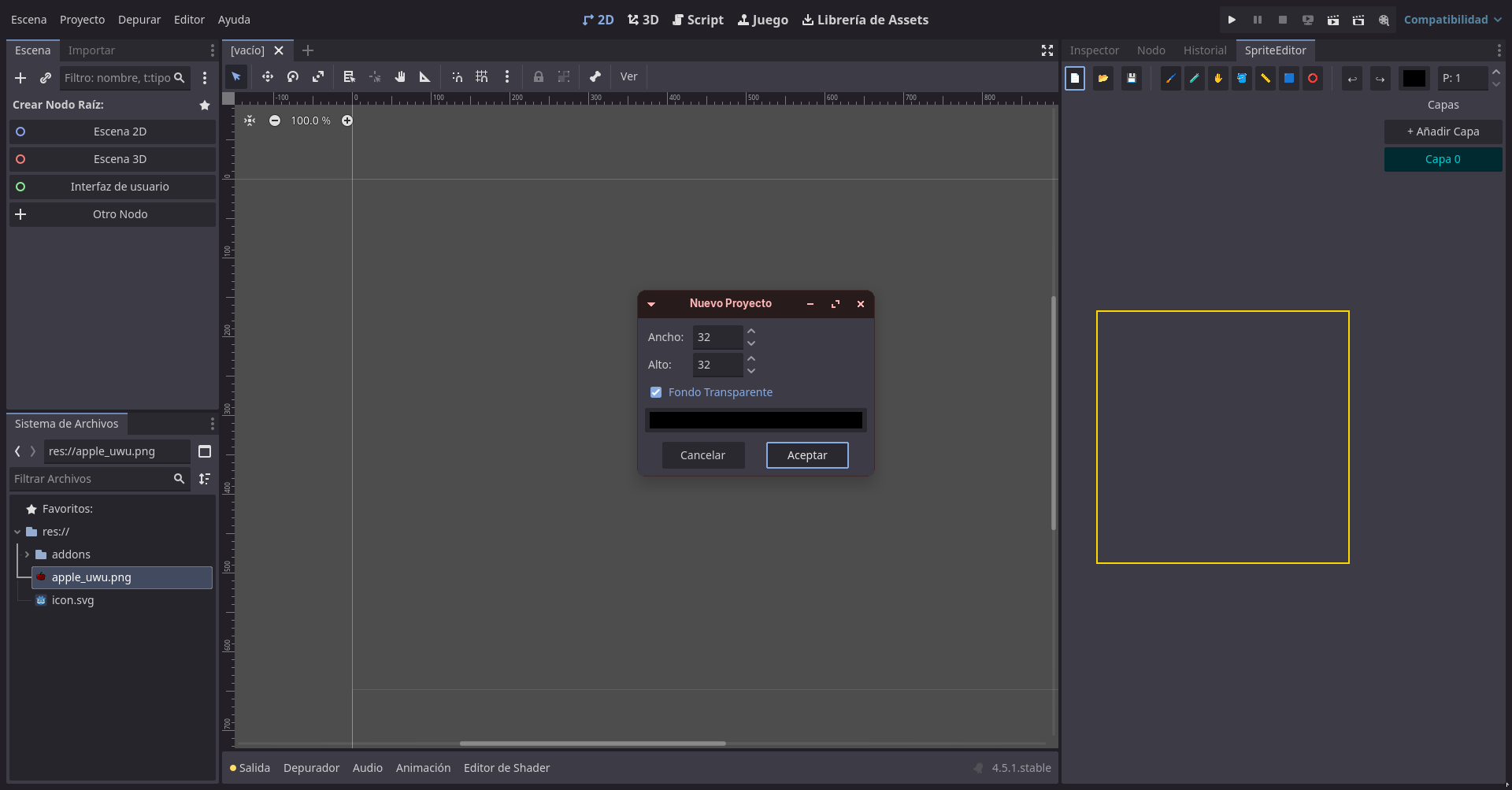Activate the rotate mode tool
Screen dimensions: 1512x790
(293, 76)
